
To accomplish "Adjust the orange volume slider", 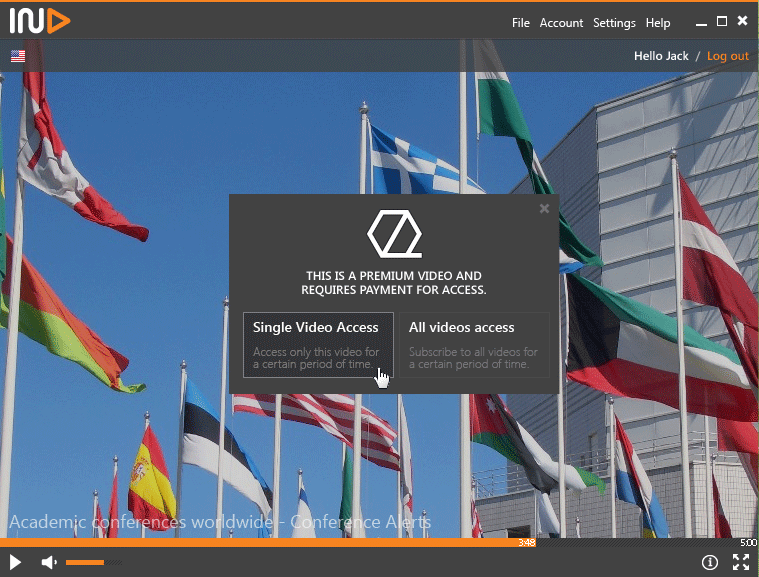I will 85,563.
